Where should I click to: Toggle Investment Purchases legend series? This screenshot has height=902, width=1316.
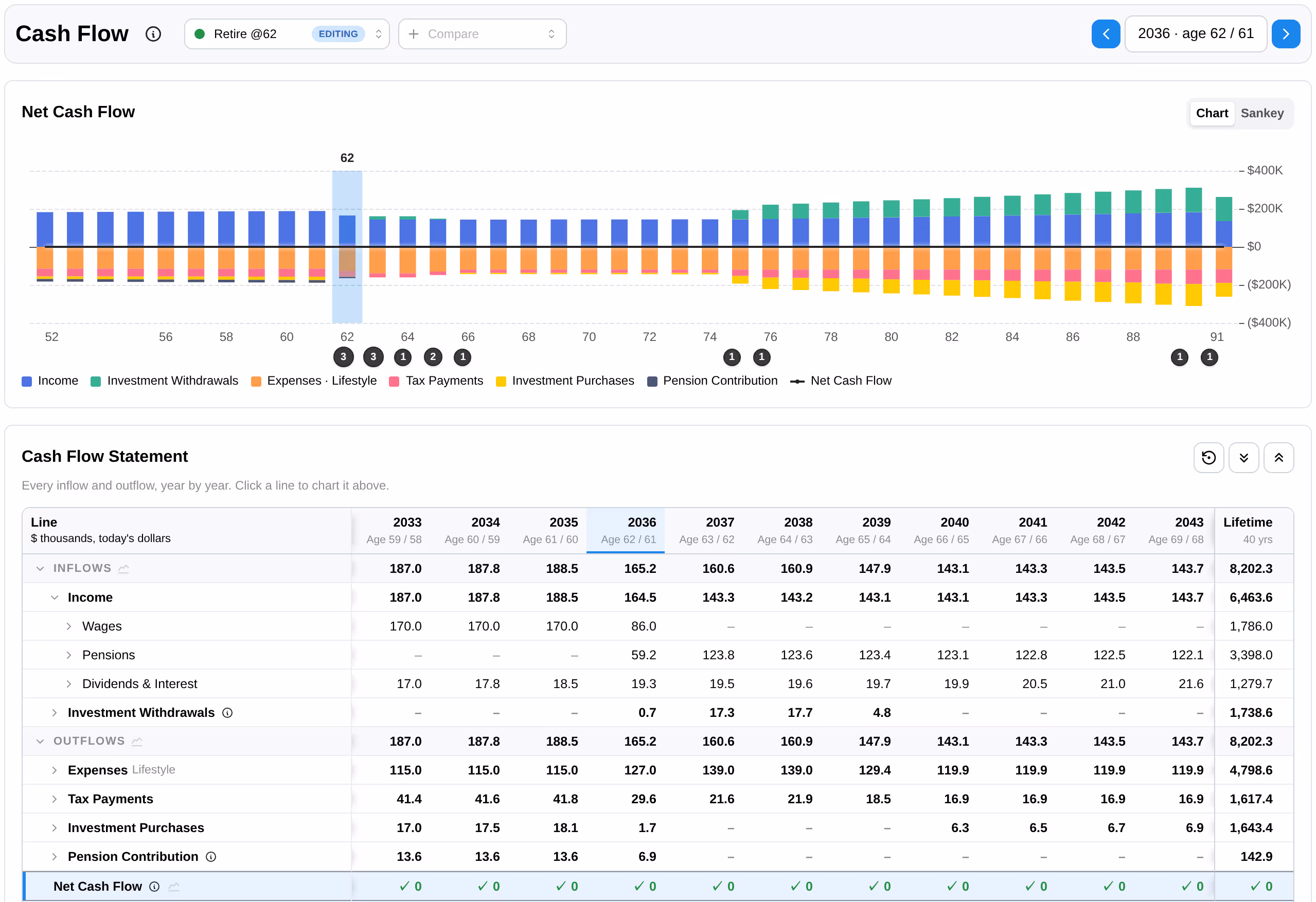(565, 381)
